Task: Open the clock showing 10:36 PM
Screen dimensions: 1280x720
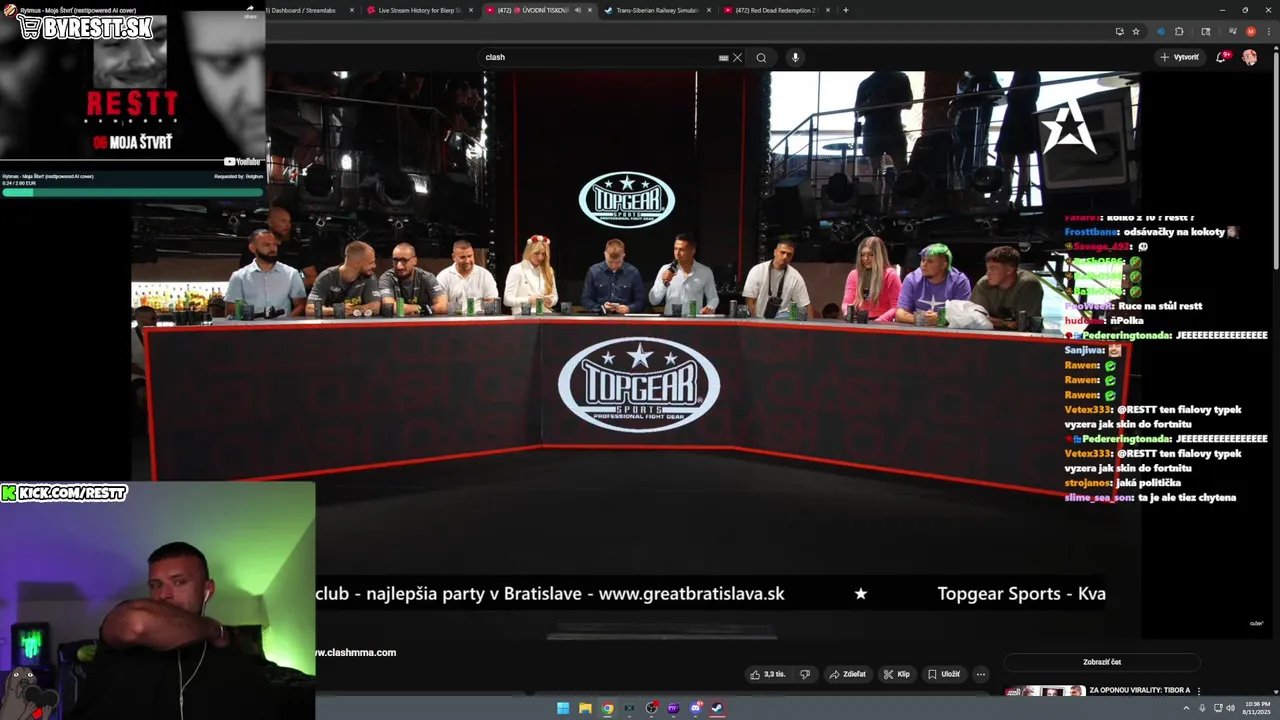Action: (x=1256, y=708)
